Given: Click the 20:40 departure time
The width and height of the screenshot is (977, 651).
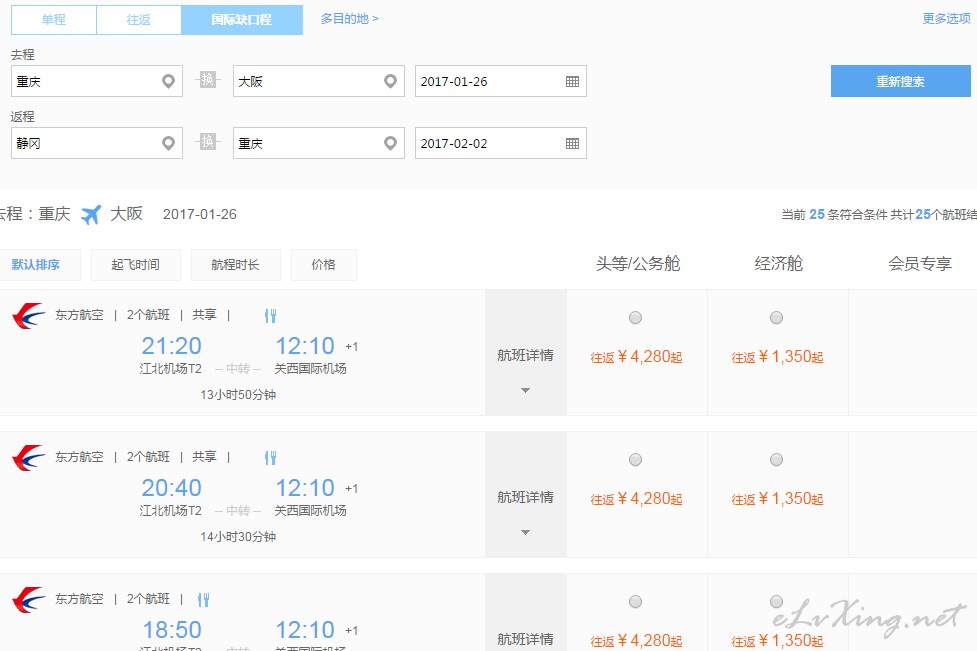Looking at the screenshot, I should point(171,488).
